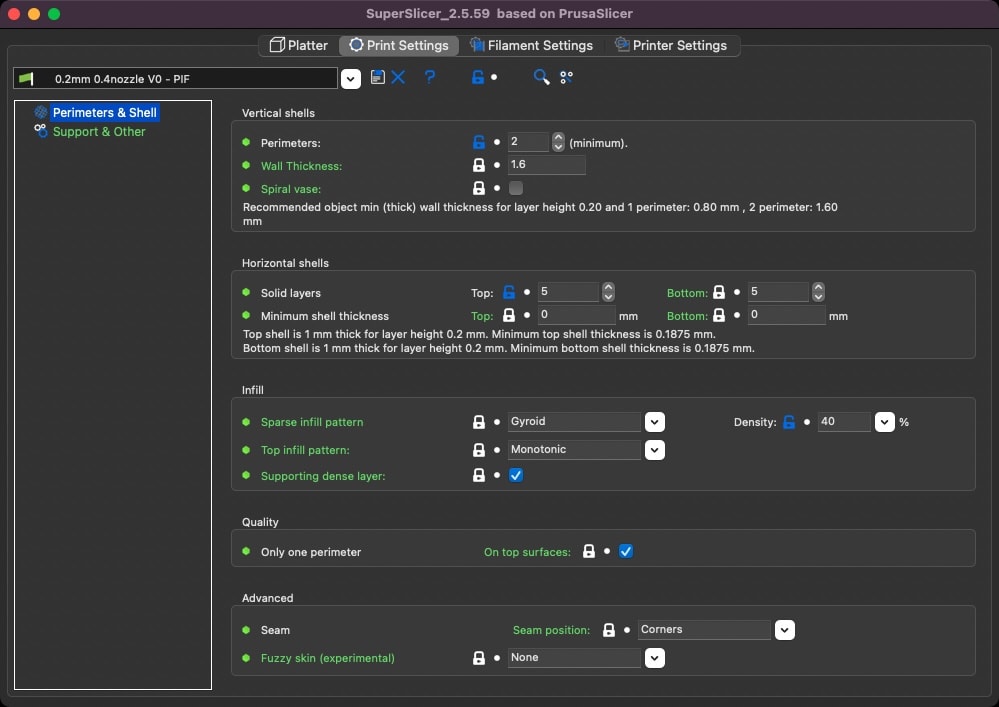
Task: Open the Printer Settings tab
Action: 671,45
